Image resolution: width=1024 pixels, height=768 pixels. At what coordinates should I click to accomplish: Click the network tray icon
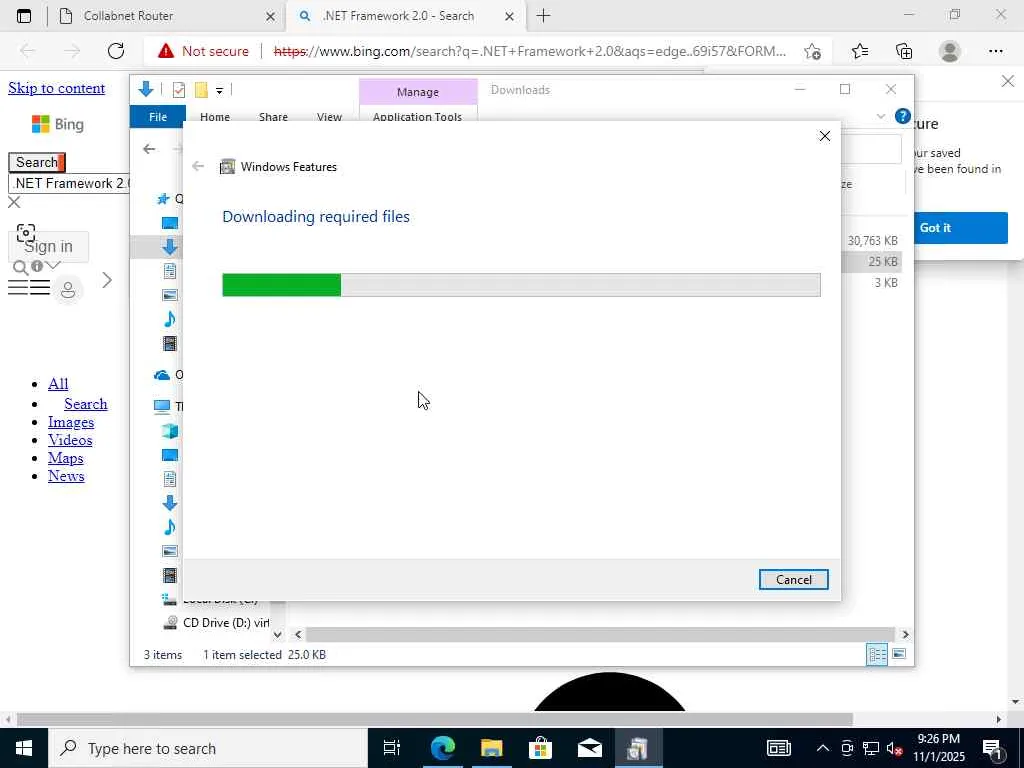point(871,748)
